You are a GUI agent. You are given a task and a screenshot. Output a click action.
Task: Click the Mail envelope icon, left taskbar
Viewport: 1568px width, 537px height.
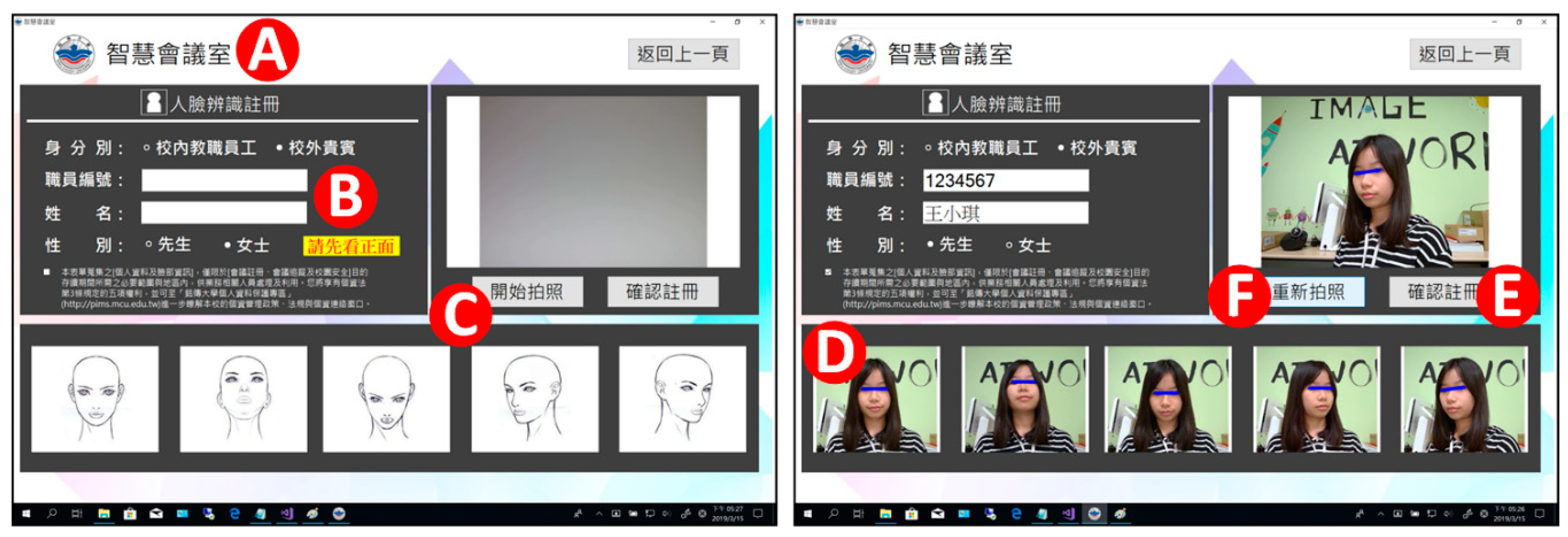tap(156, 513)
